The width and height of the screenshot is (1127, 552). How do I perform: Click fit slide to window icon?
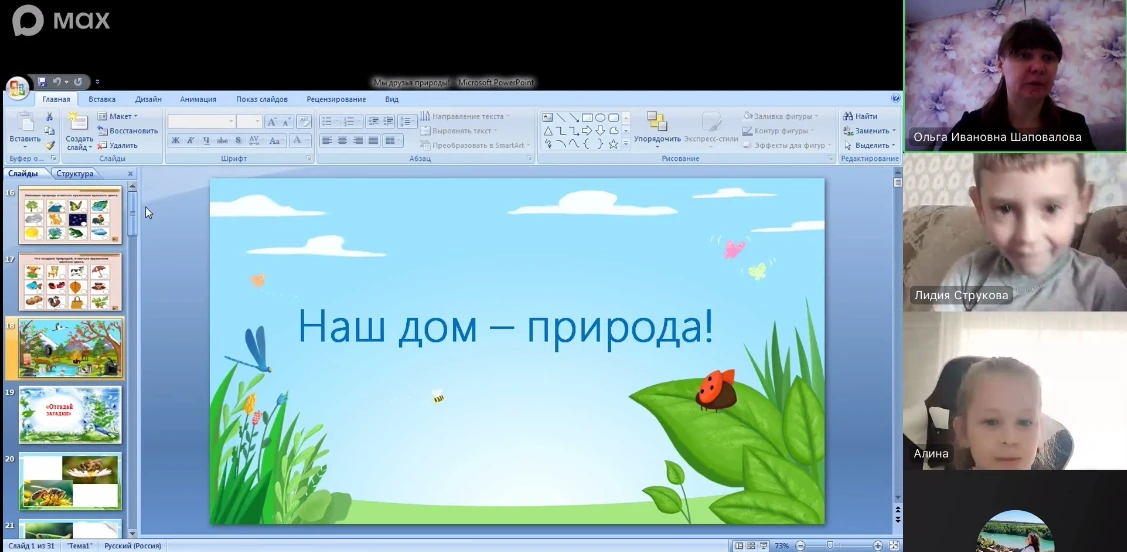[x=894, y=546]
